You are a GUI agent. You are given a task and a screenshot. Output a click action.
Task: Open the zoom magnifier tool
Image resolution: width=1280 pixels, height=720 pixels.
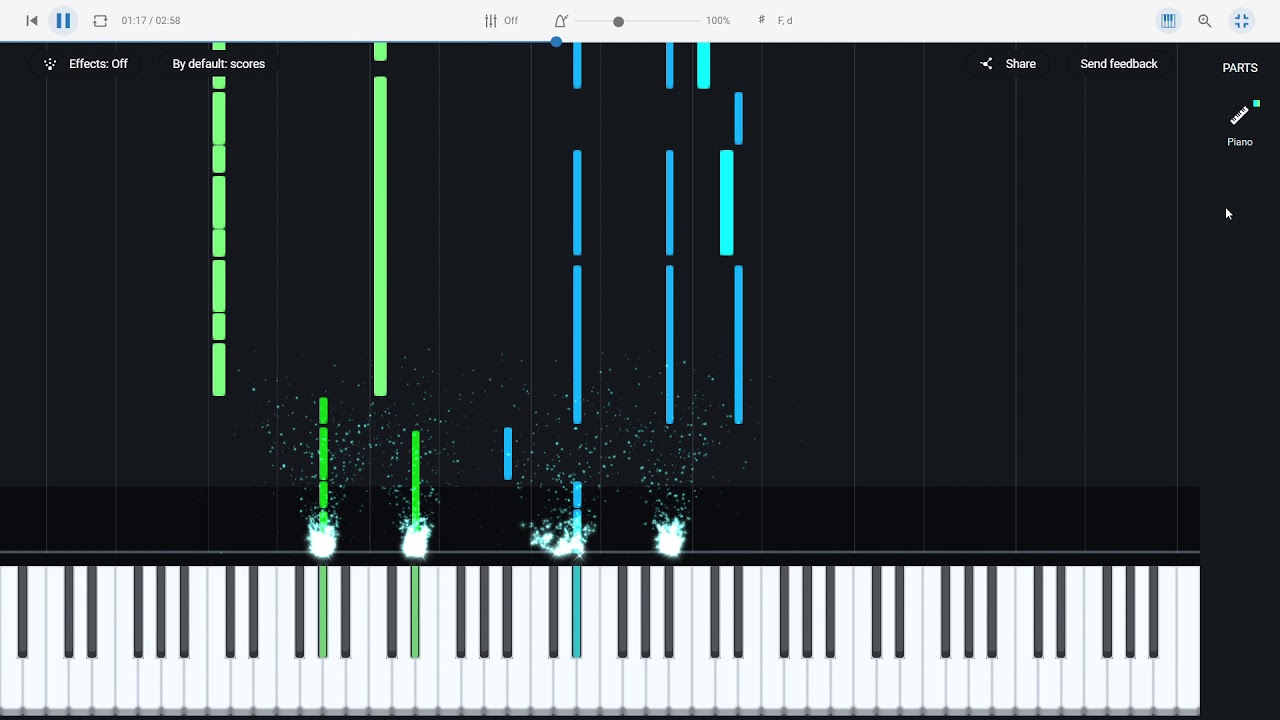1205,20
